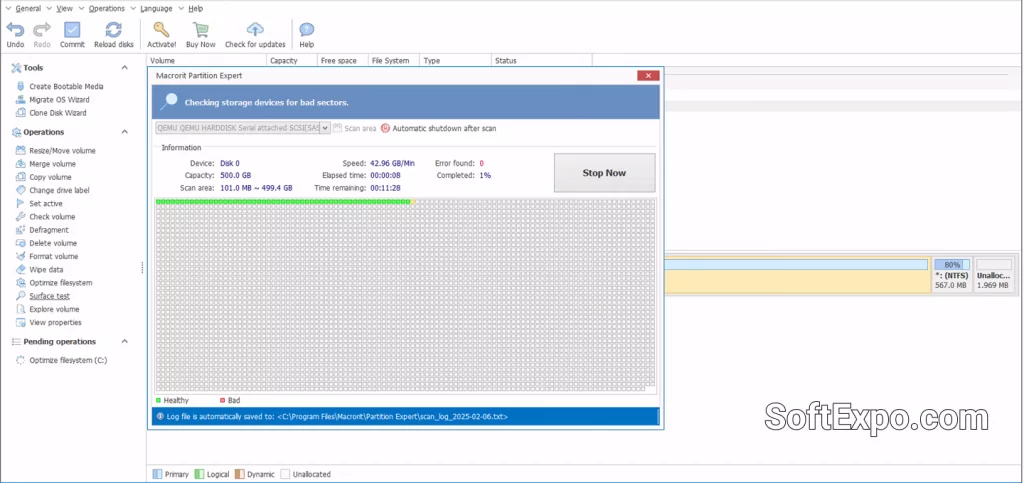Collapse the Tools section
The image size is (1024, 483).
coord(125,68)
